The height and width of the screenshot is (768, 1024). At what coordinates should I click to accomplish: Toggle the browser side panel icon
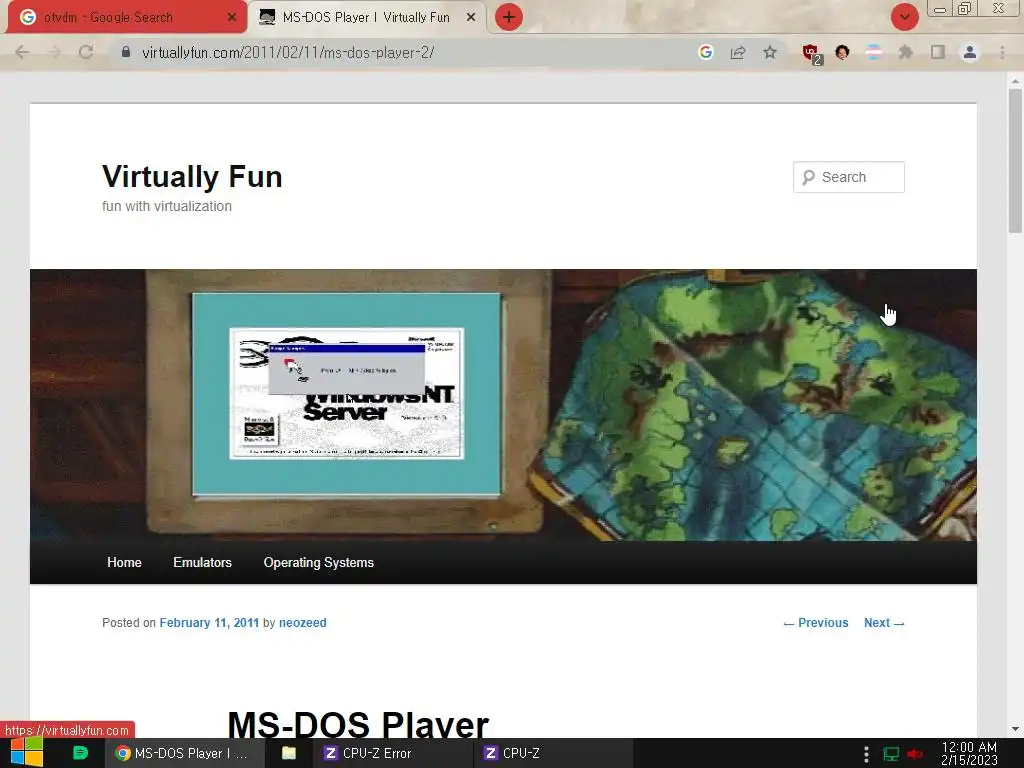click(938, 52)
